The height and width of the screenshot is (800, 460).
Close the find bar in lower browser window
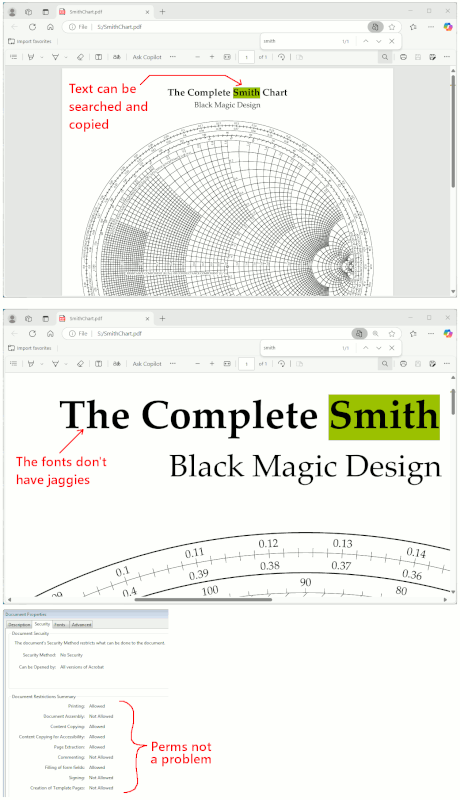tap(392, 348)
